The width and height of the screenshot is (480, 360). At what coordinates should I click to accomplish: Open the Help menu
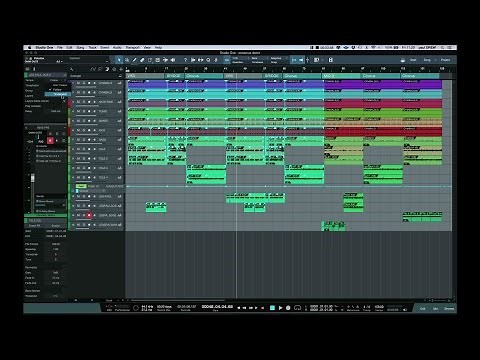coord(158,48)
